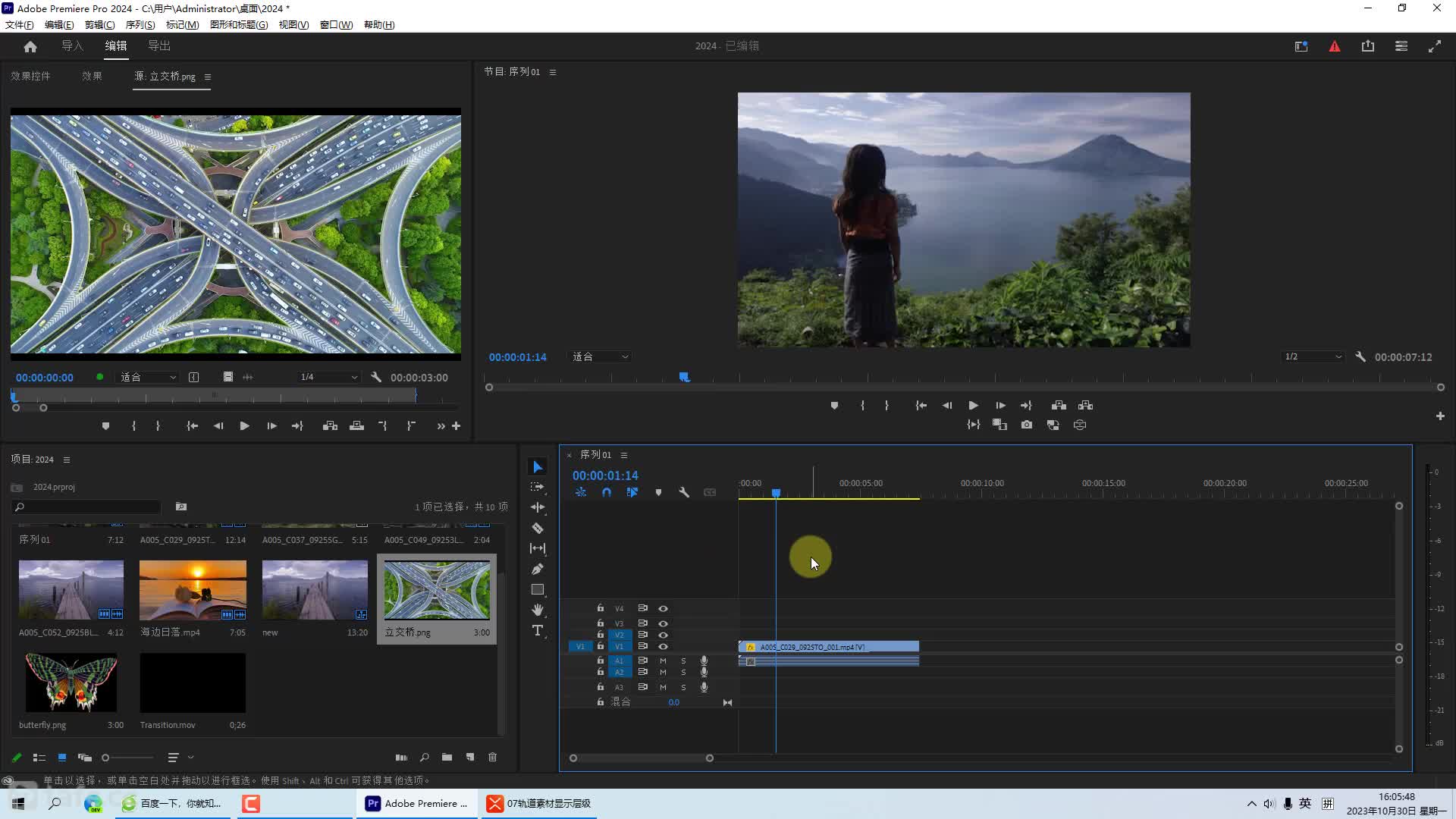Hide track V3 output eye
The image size is (1456, 819).
(x=663, y=623)
